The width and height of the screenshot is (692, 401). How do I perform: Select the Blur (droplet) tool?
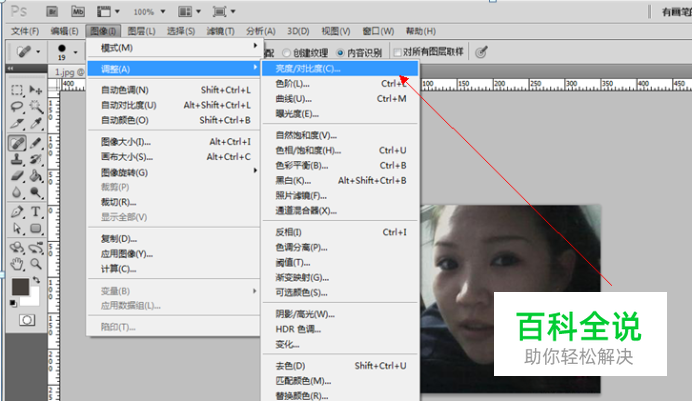pos(17,193)
